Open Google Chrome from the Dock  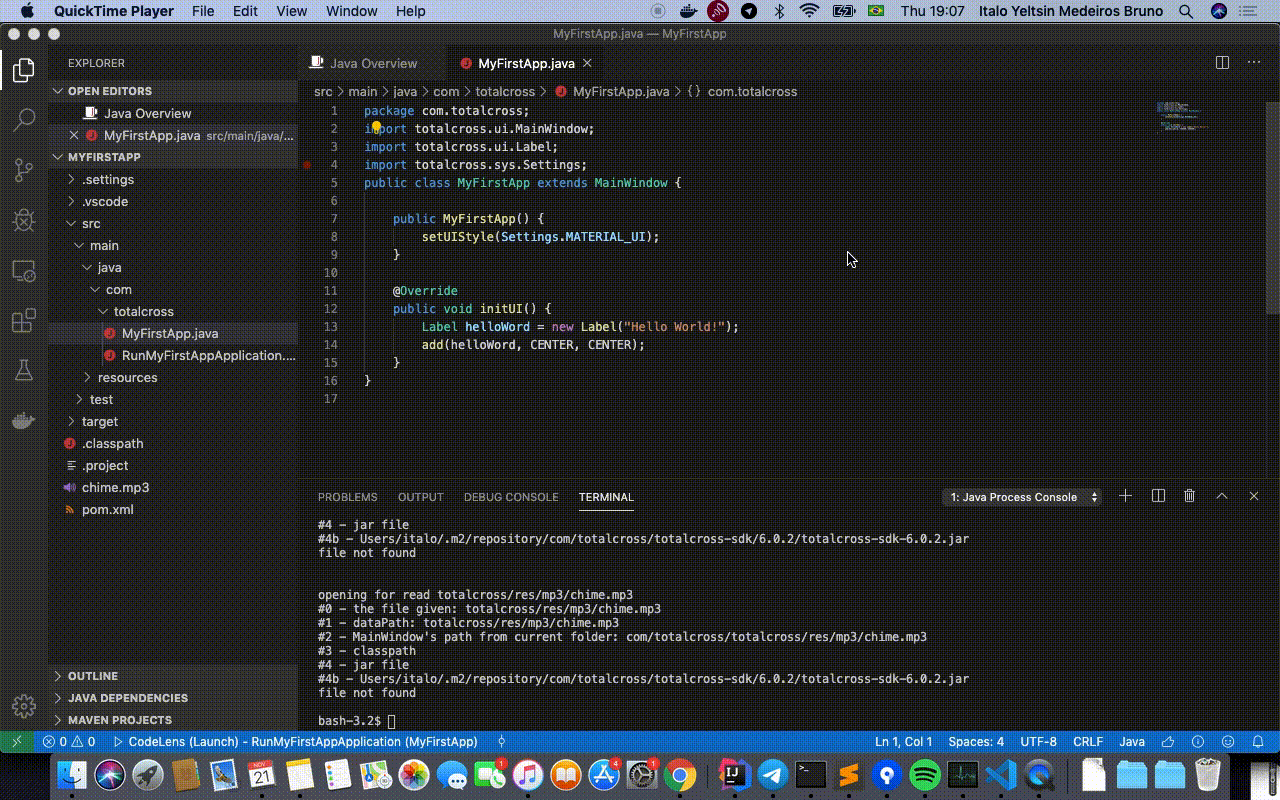[x=680, y=775]
